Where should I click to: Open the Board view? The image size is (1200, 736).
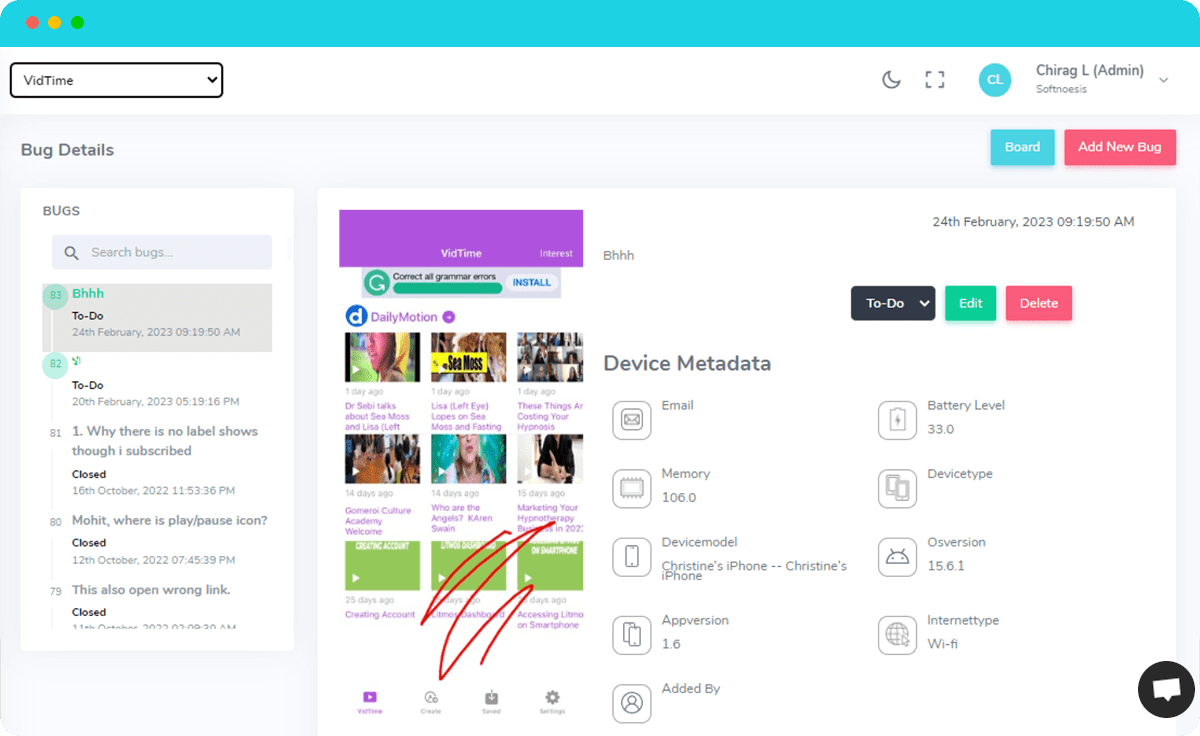1022,147
